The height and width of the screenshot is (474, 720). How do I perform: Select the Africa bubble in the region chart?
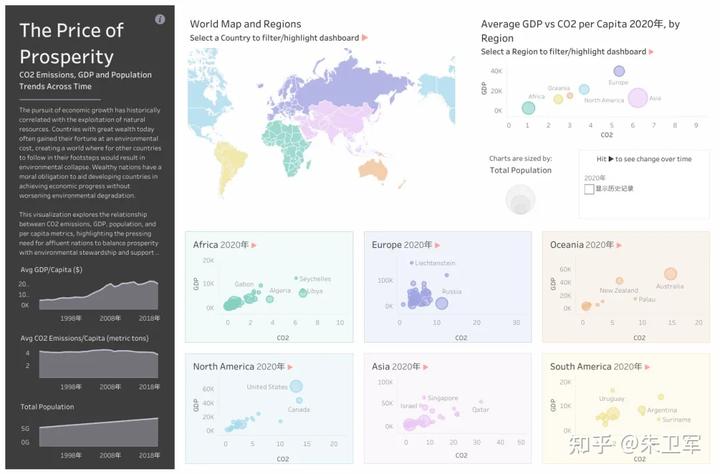click(529, 108)
